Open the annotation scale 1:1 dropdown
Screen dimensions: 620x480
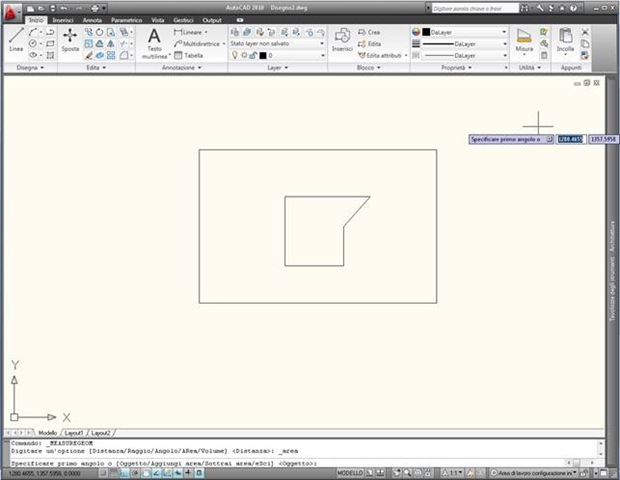(452, 473)
